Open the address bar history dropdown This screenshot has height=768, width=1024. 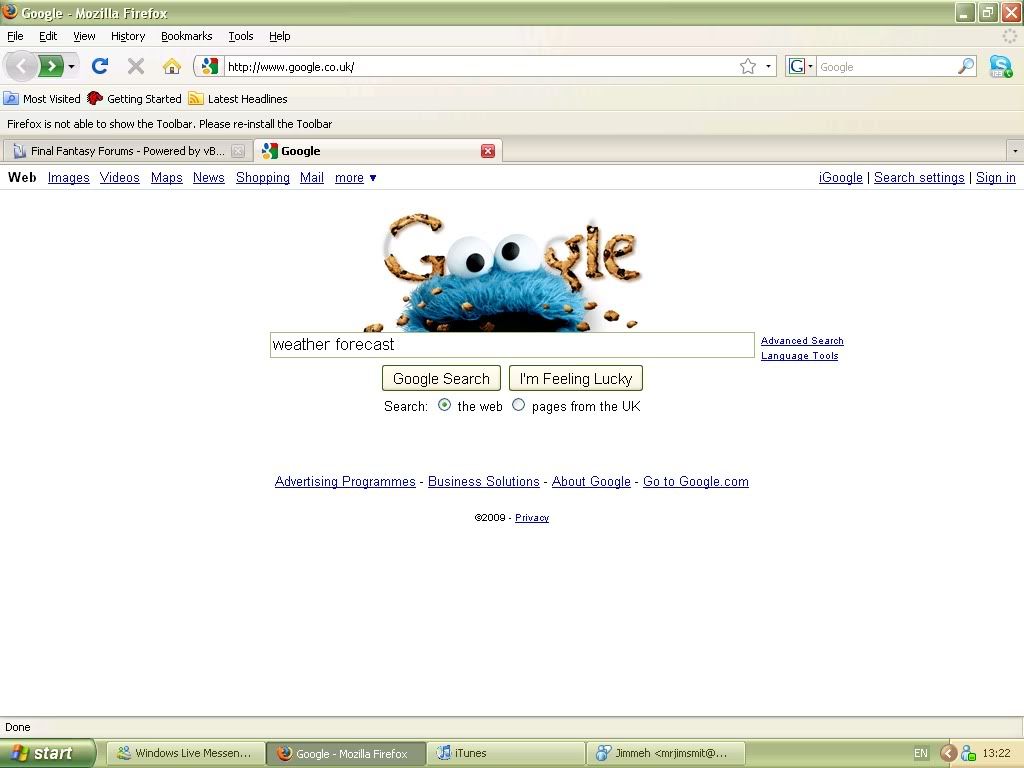tap(768, 66)
